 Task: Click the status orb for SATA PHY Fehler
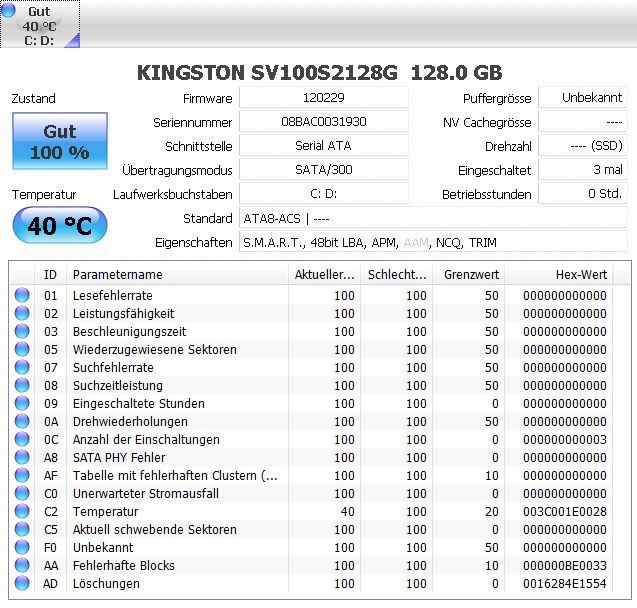(22, 457)
